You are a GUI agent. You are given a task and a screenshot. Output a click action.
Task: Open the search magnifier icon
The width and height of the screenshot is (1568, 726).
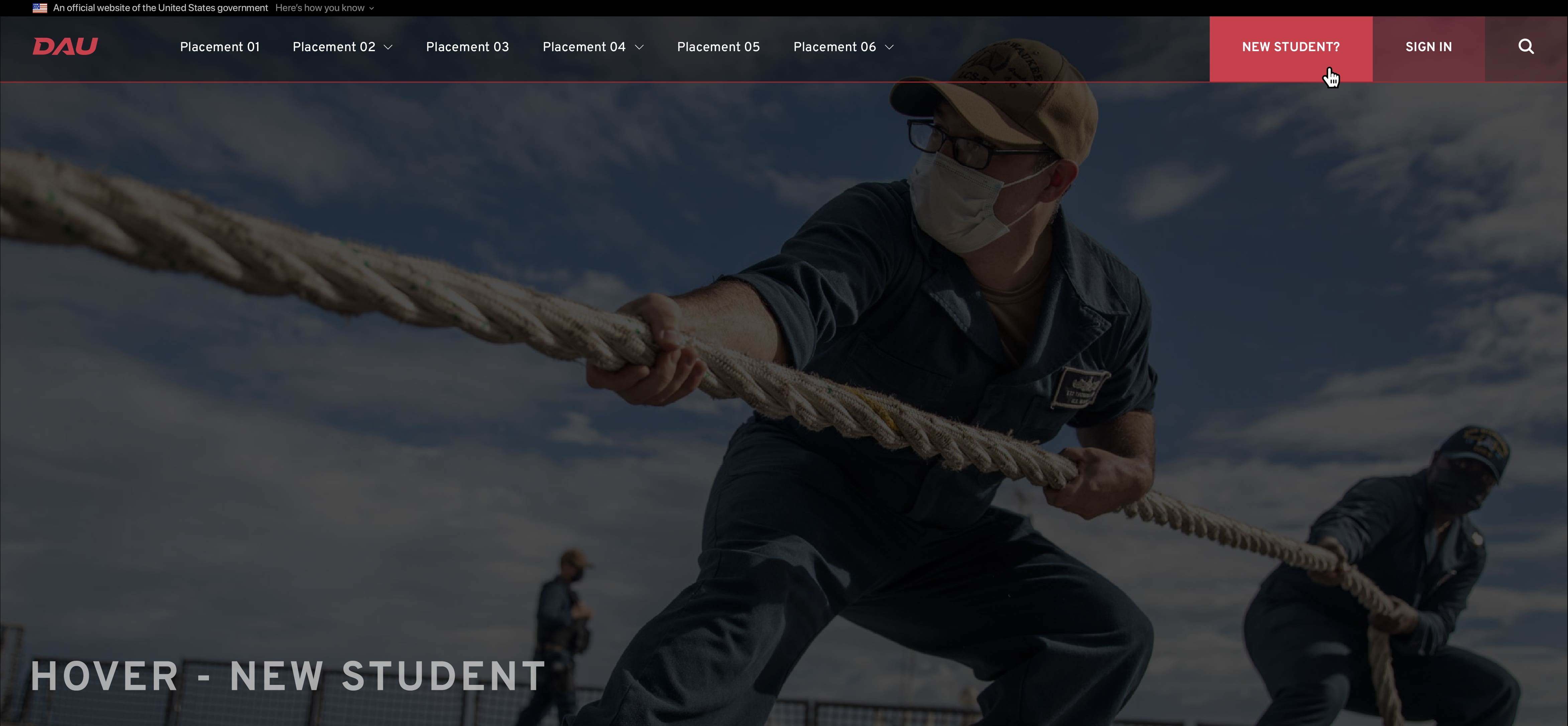coord(1526,47)
